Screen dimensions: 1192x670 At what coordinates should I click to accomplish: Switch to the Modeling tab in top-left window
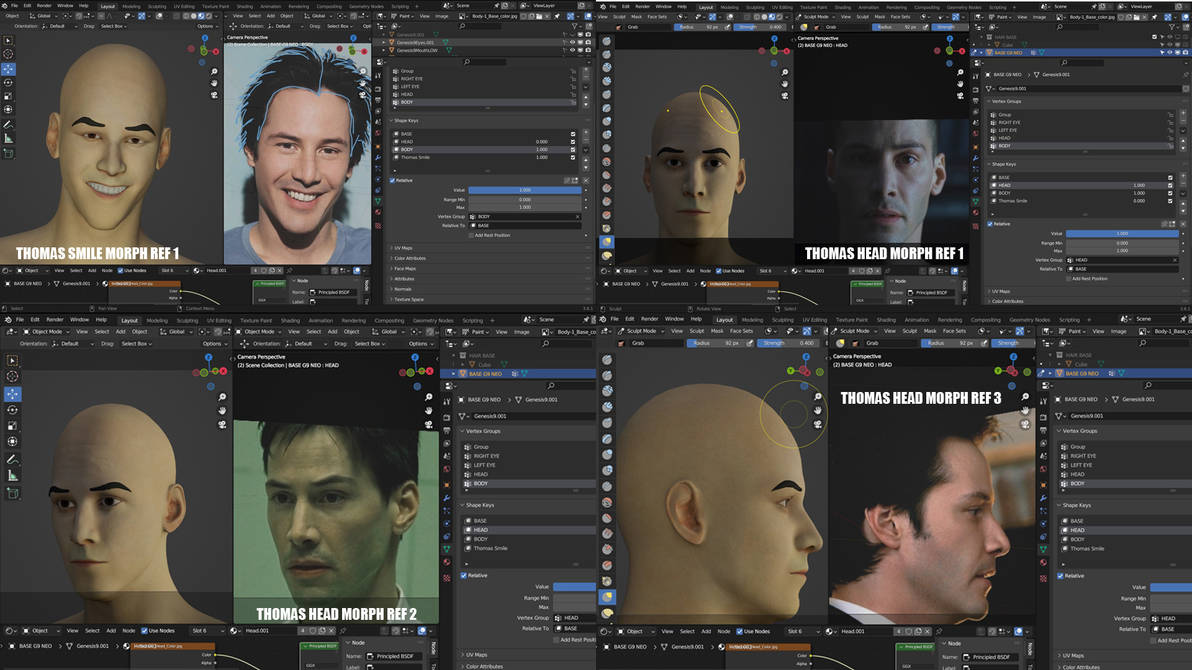(x=131, y=6)
